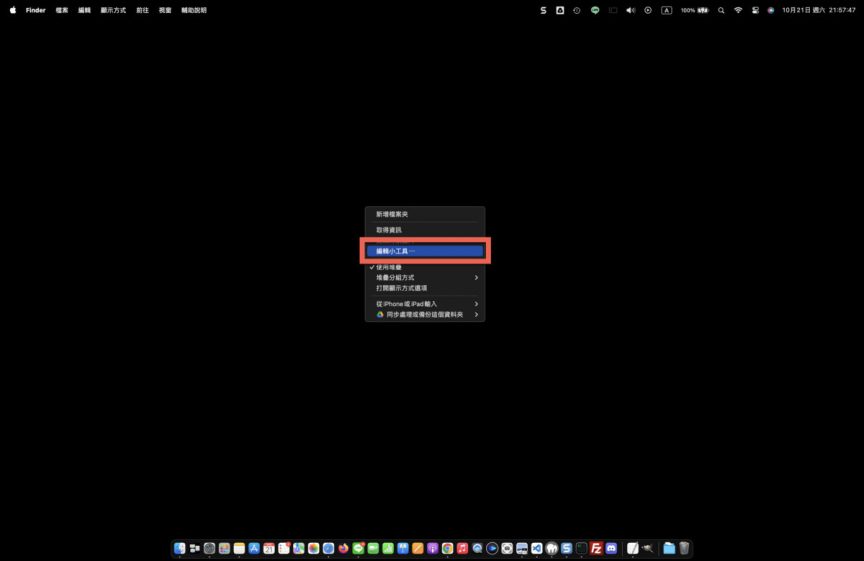Viewport: 864px width, 561px height.
Task: Open the 輔助說明 menu
Action: click(194, 10)
